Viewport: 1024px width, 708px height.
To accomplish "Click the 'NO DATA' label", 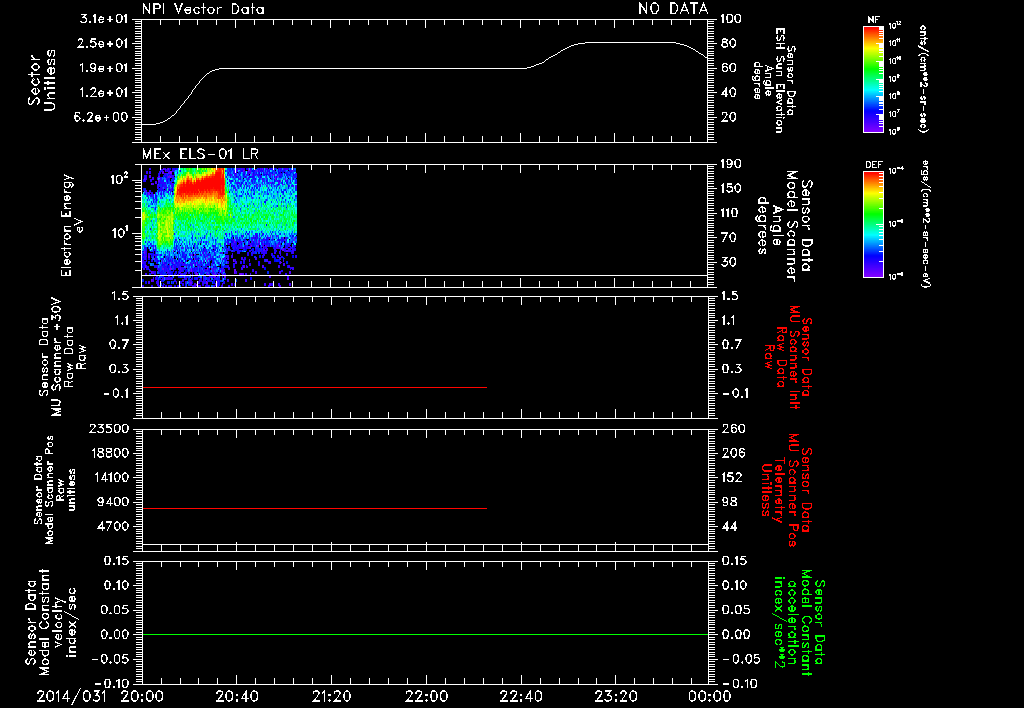I will pyautogui.click(x=673, y=9).
